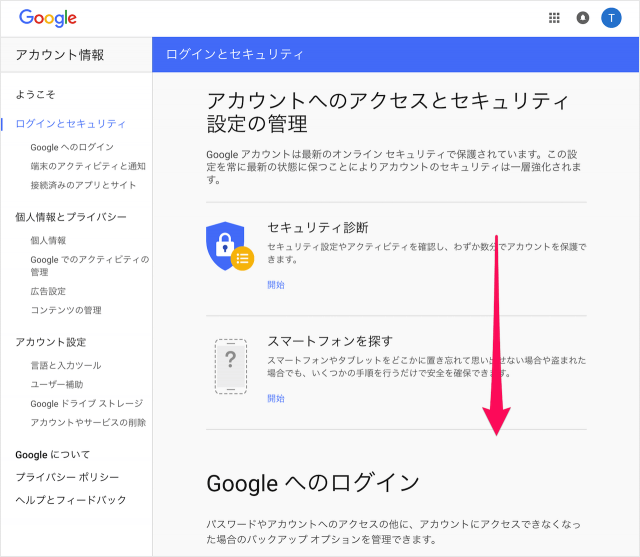Open アカウント情報 header in sidebar

pos(60,55)
